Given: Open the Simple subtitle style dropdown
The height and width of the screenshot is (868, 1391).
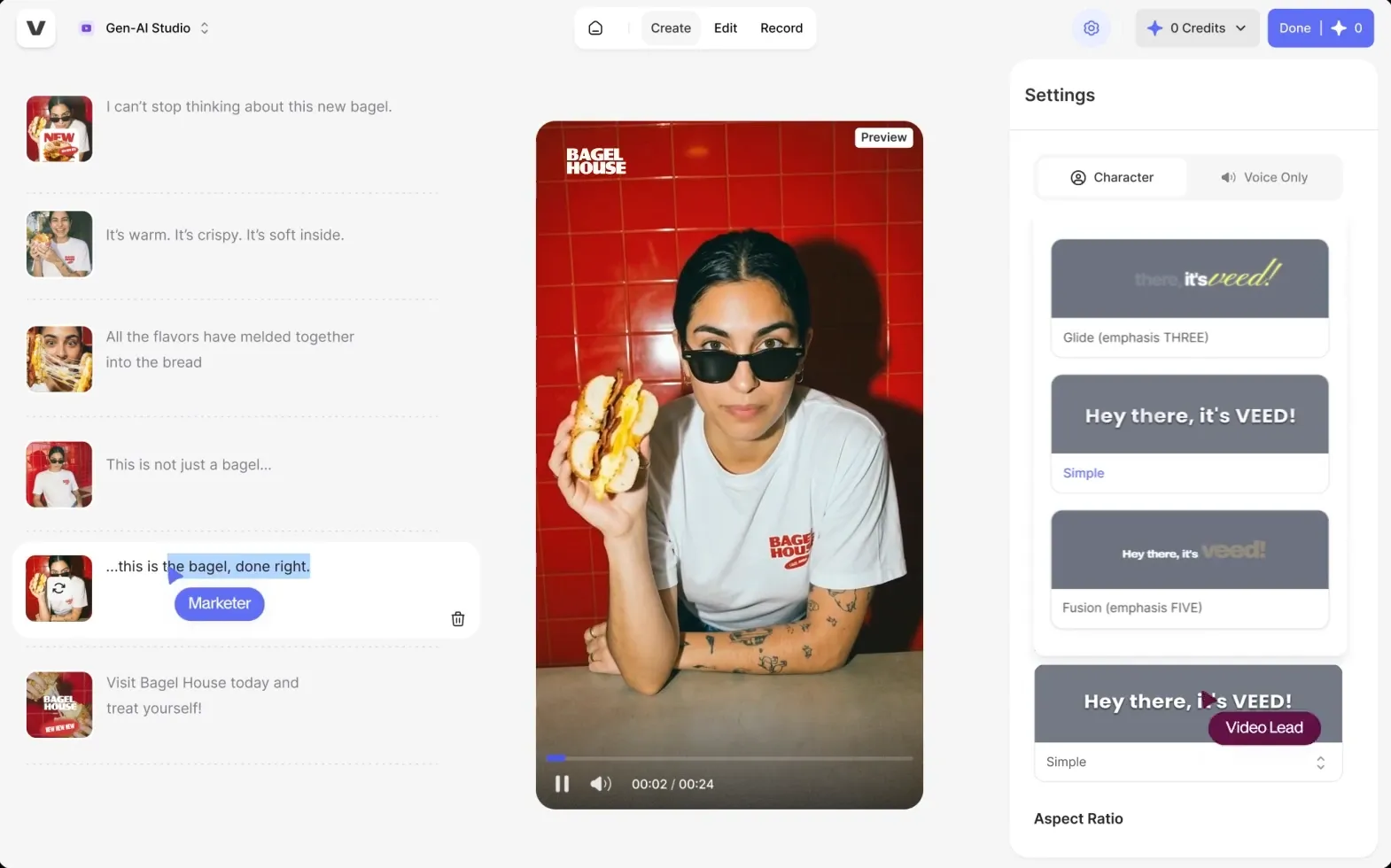Looking at the screenshot, I should (1188, 762).
